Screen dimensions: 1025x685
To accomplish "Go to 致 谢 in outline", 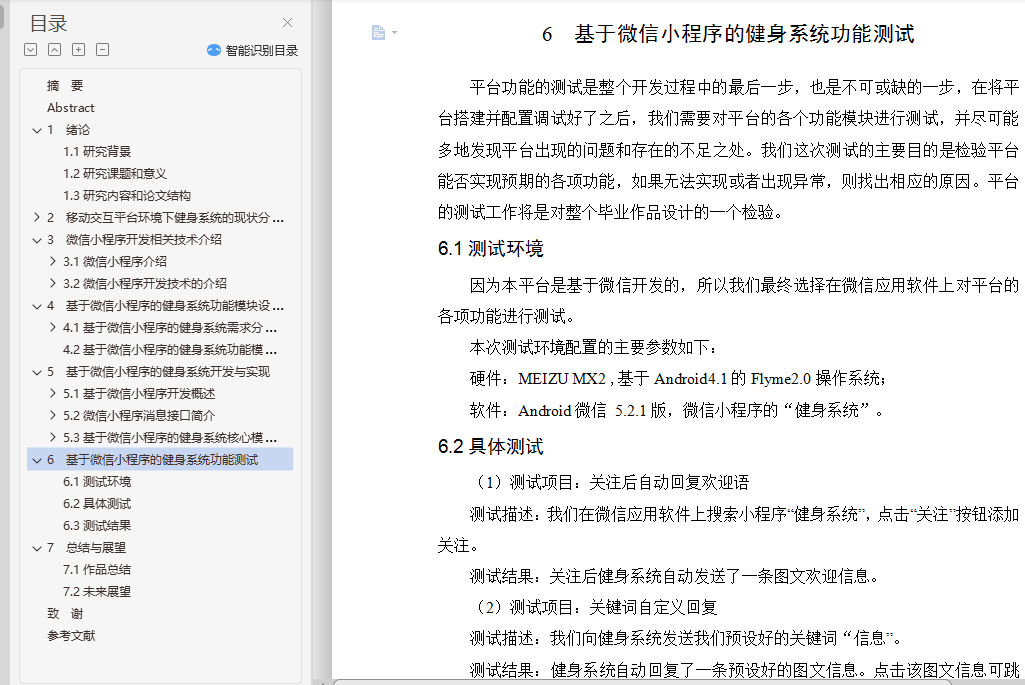I will coord(65,614).
